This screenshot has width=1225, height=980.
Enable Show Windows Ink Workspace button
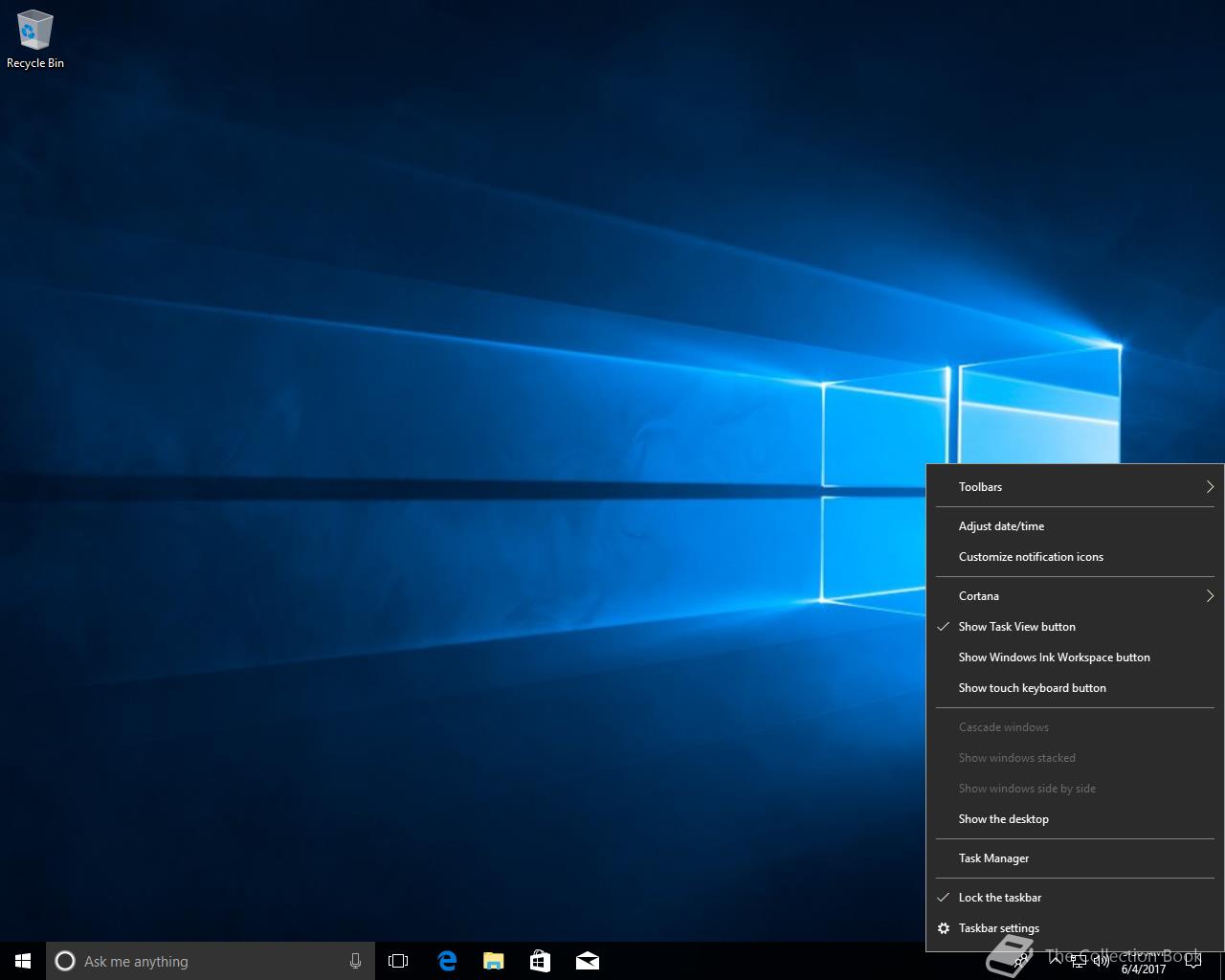pyautogui.click(x=1075, y=657)
